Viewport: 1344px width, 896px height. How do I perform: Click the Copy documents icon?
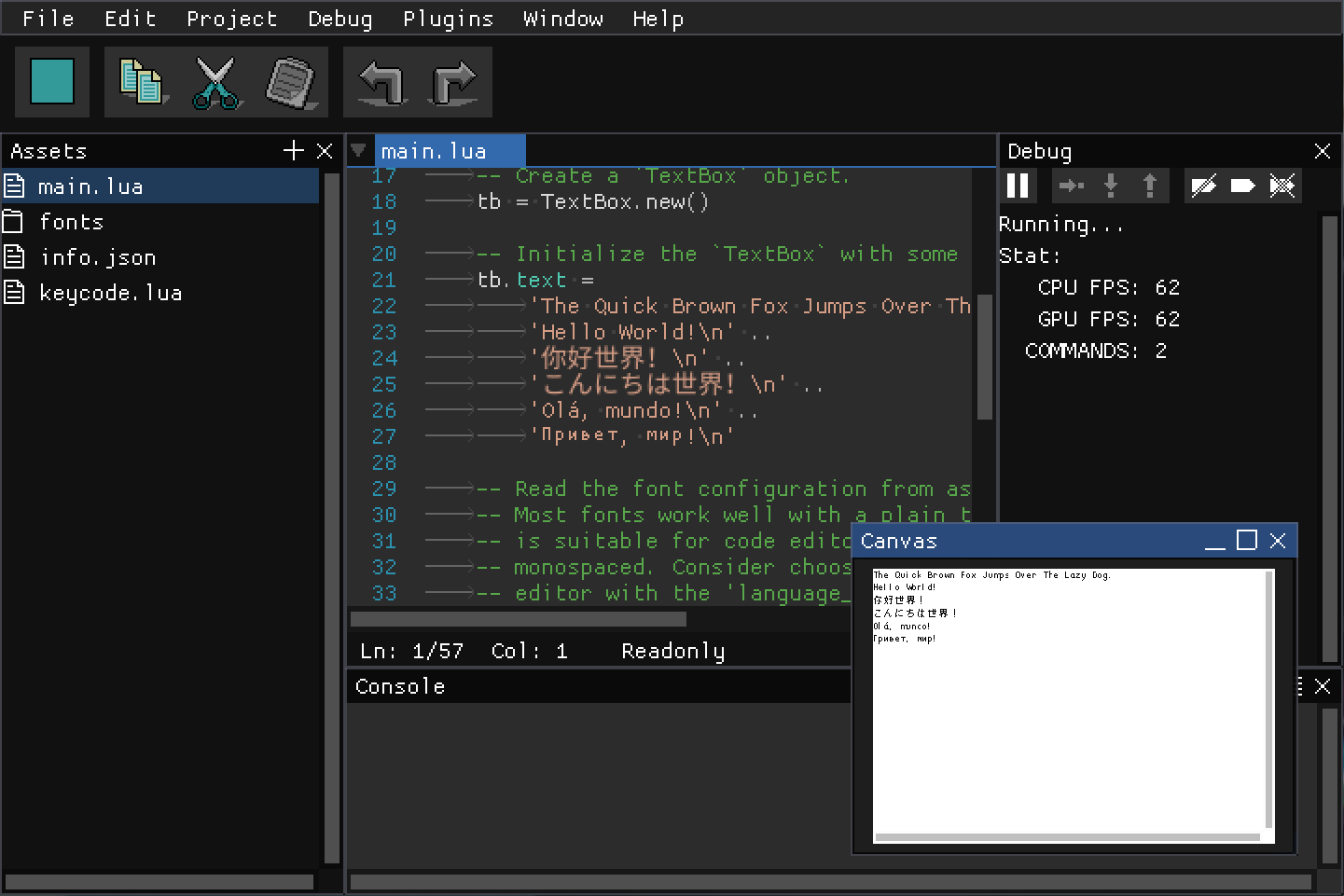pyautogui.click(x=142, y=82)
